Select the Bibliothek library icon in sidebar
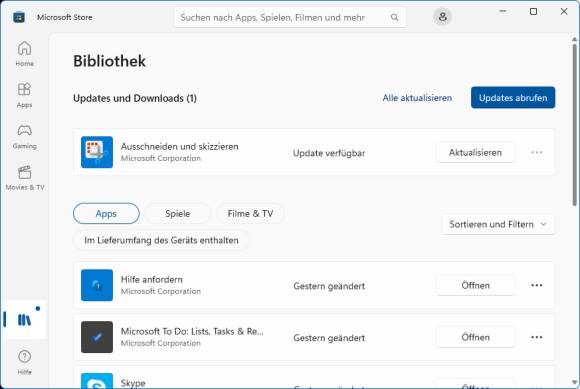The height and width of the screenshot is (389, 580). (x=24, y=319)
